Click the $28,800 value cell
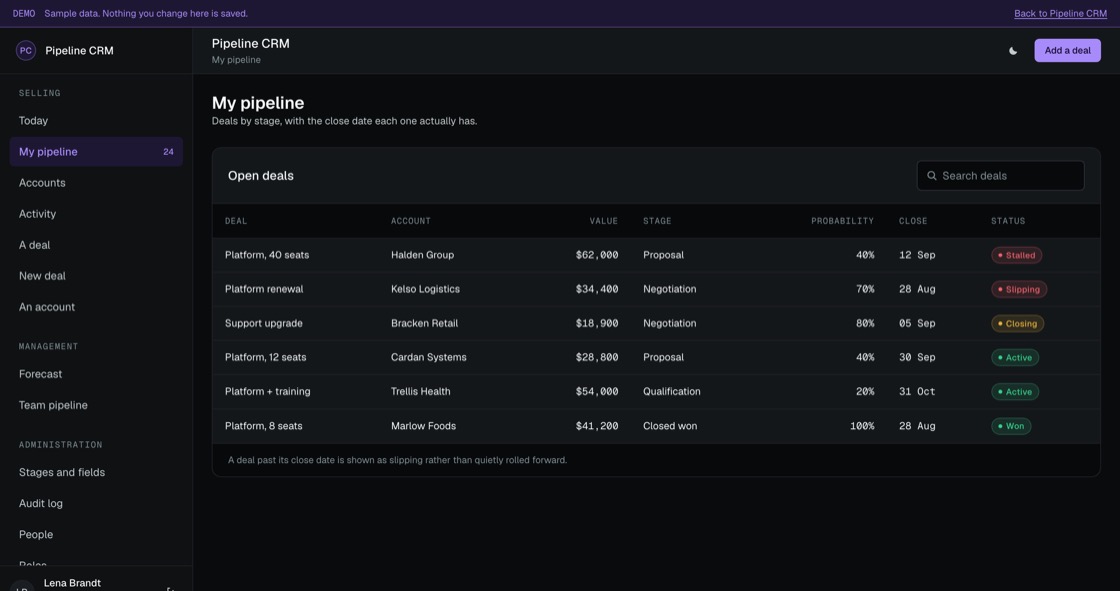 coord(597,357)
